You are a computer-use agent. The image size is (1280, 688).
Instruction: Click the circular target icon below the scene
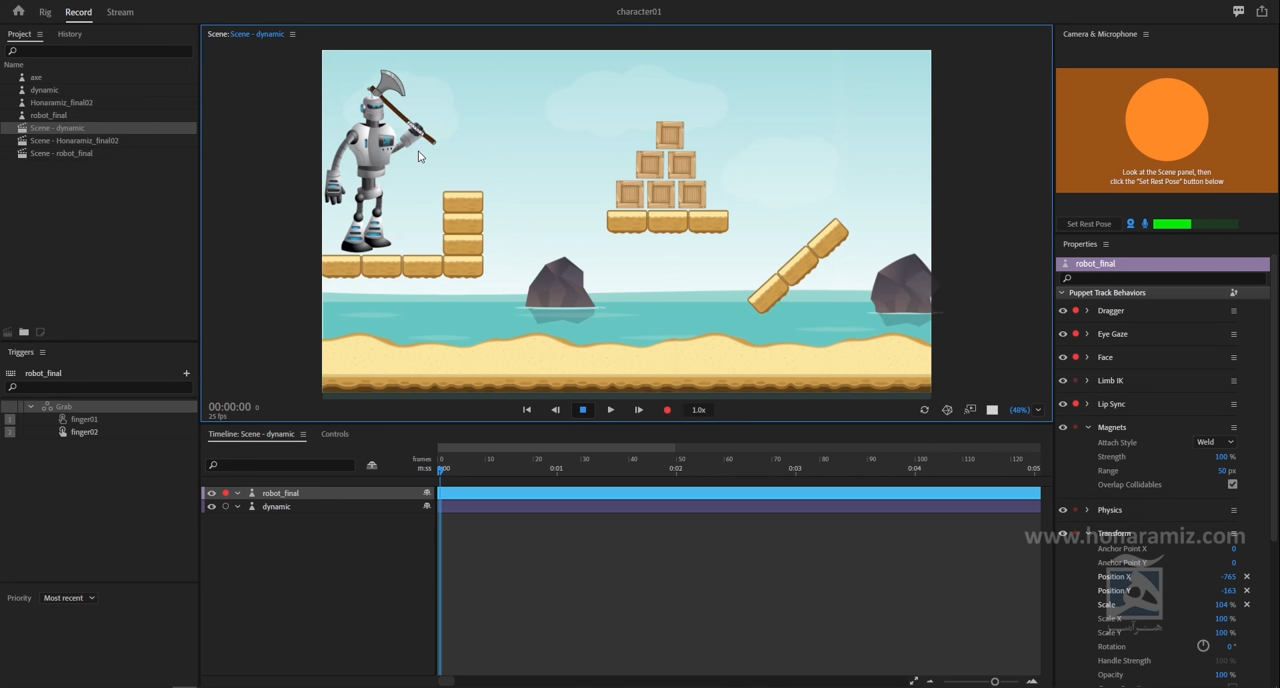coord(947,410)
